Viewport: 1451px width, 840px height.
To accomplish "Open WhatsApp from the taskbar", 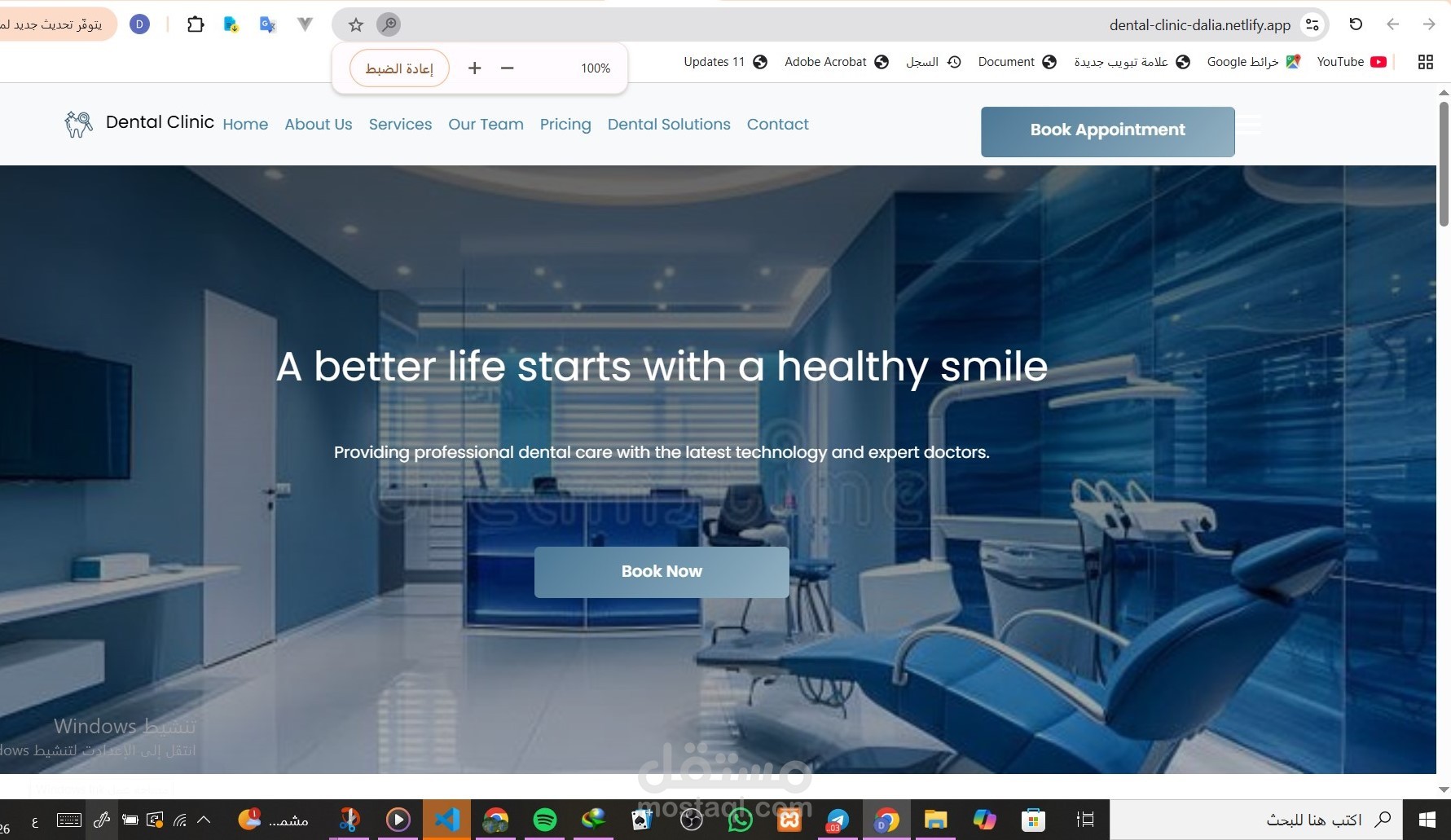I will coord(739,820).
